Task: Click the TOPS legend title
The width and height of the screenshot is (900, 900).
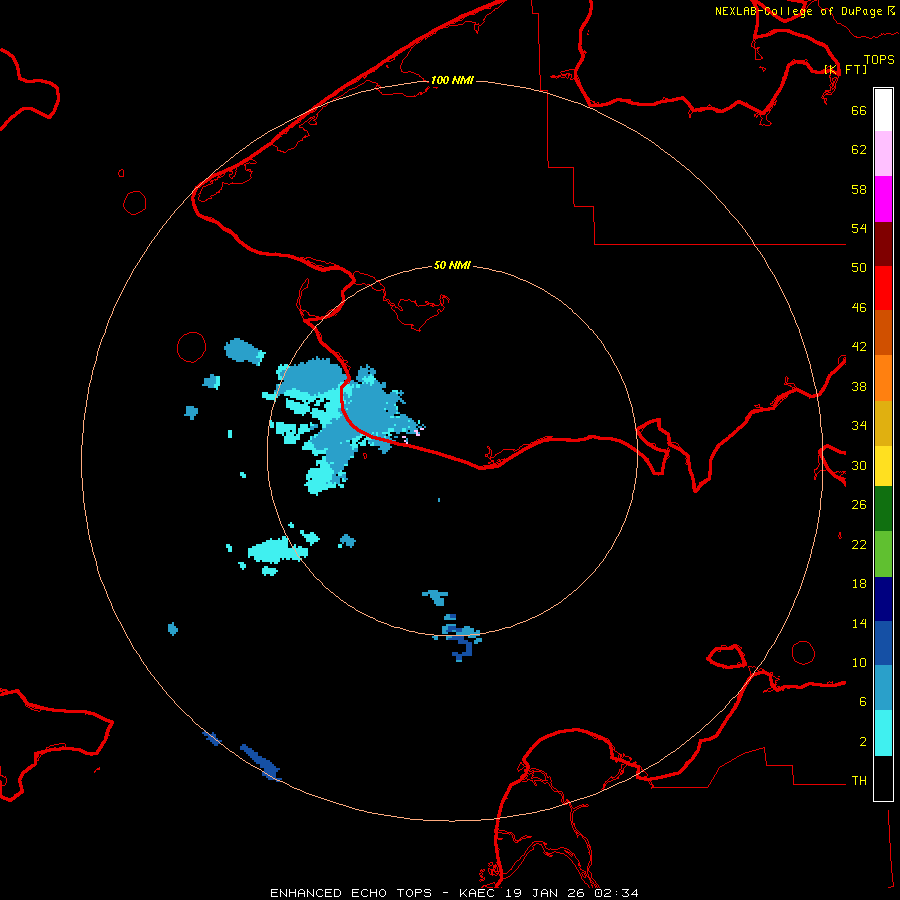Action: (879, 59)
